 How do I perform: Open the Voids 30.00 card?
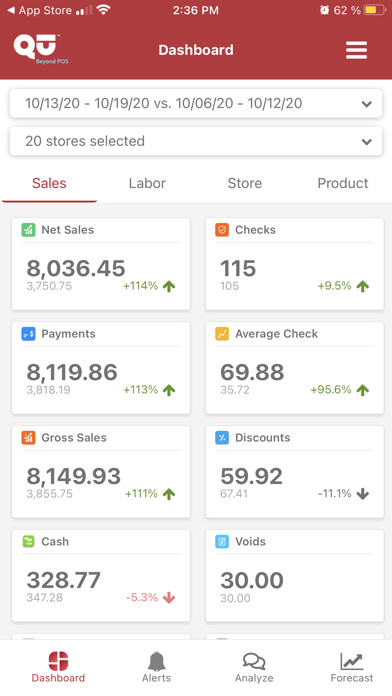pos(295,576)
